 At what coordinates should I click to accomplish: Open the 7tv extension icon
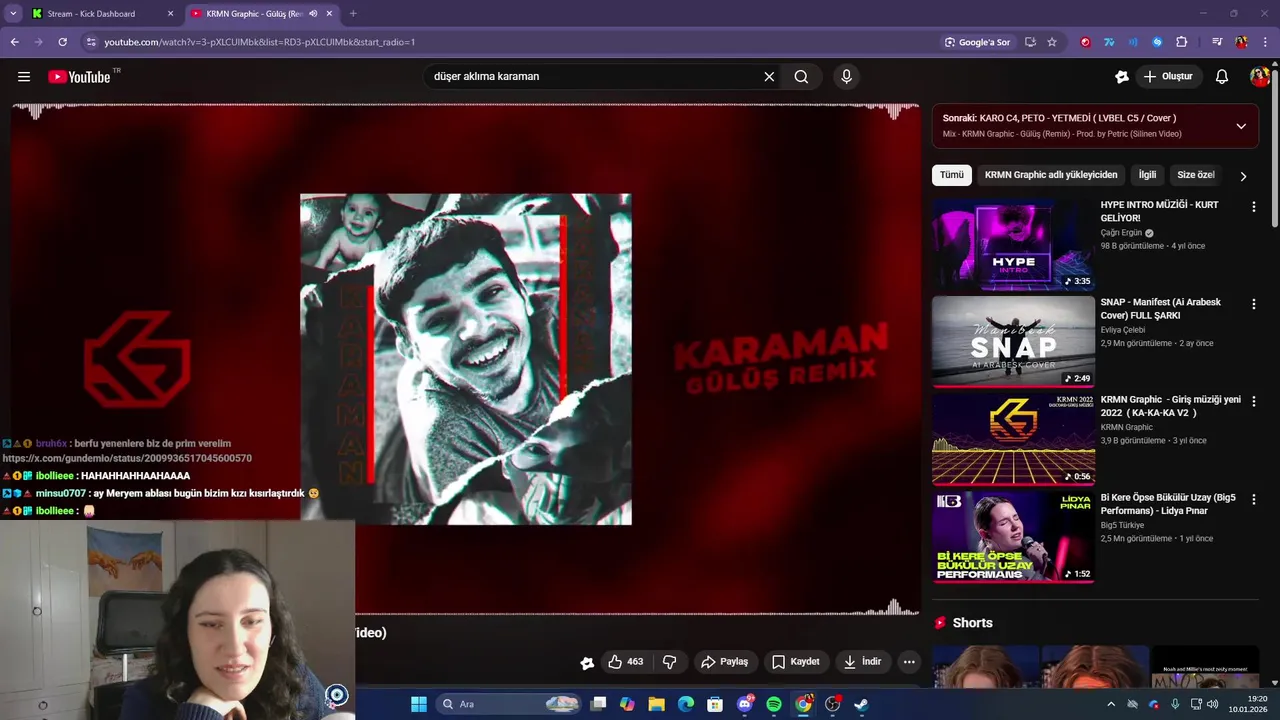coord(1109,42)
